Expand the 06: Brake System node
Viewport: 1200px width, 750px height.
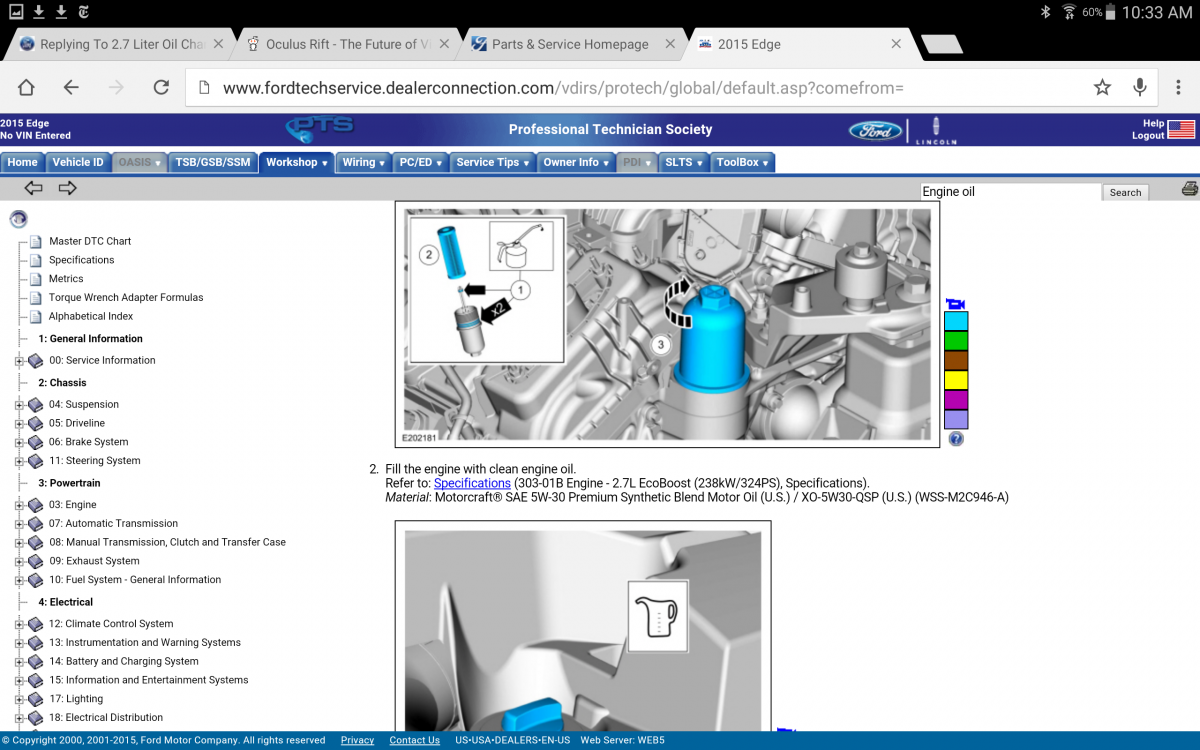point(19,442)
